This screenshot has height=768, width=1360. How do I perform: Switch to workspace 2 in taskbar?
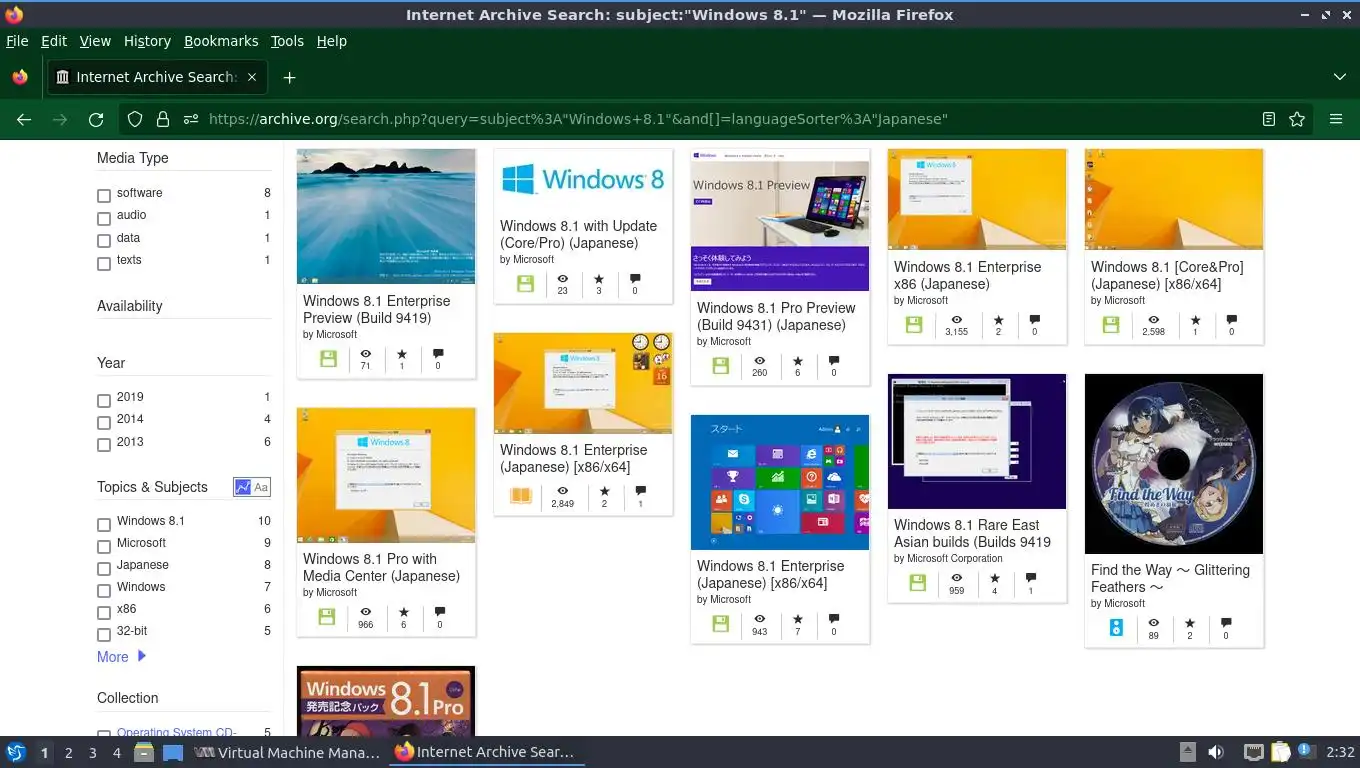point(68,752)
